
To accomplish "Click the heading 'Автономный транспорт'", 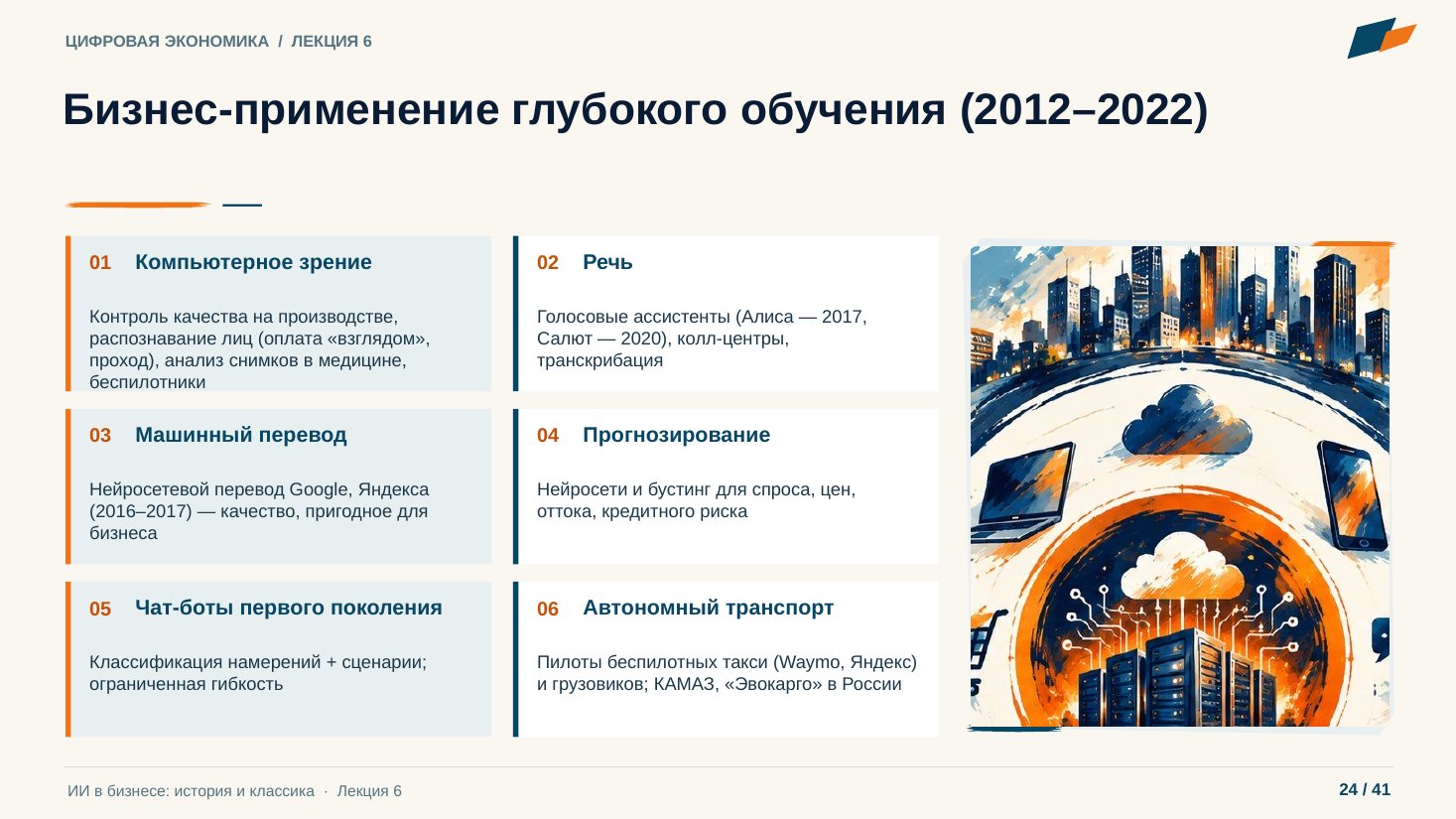I will [x=709, y=608].
